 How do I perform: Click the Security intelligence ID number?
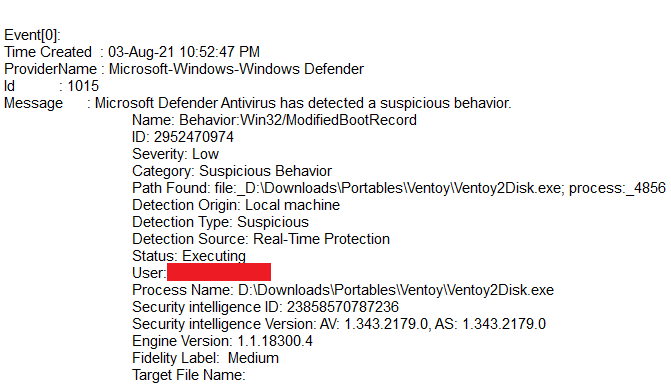point(342,307)
